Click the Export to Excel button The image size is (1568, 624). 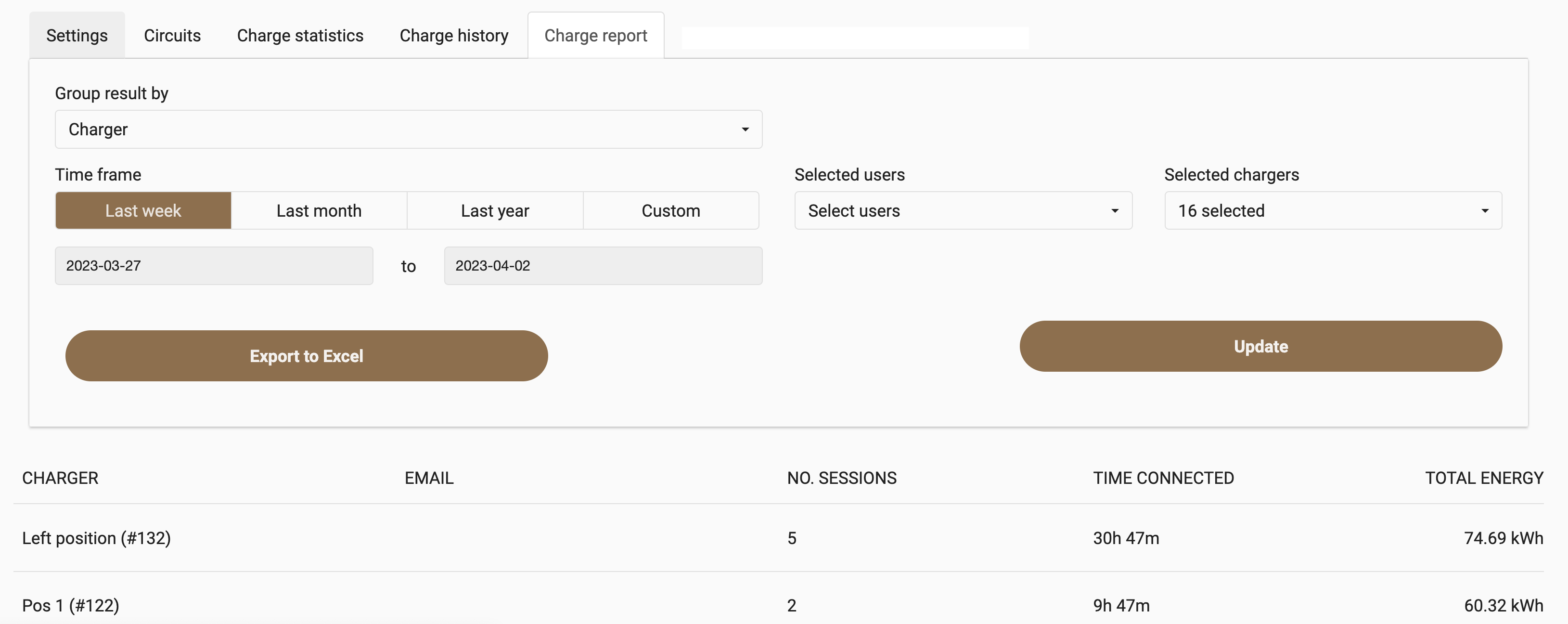pyautogui.click(x=307, y=355)
